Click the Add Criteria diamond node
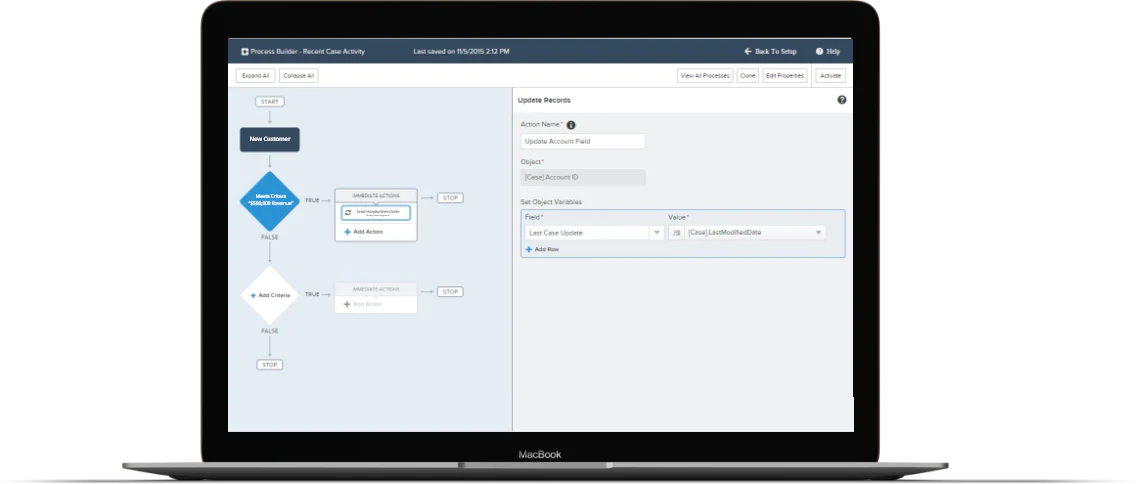The width and height of the screenshot is (1139, 484). coord(269,295)
